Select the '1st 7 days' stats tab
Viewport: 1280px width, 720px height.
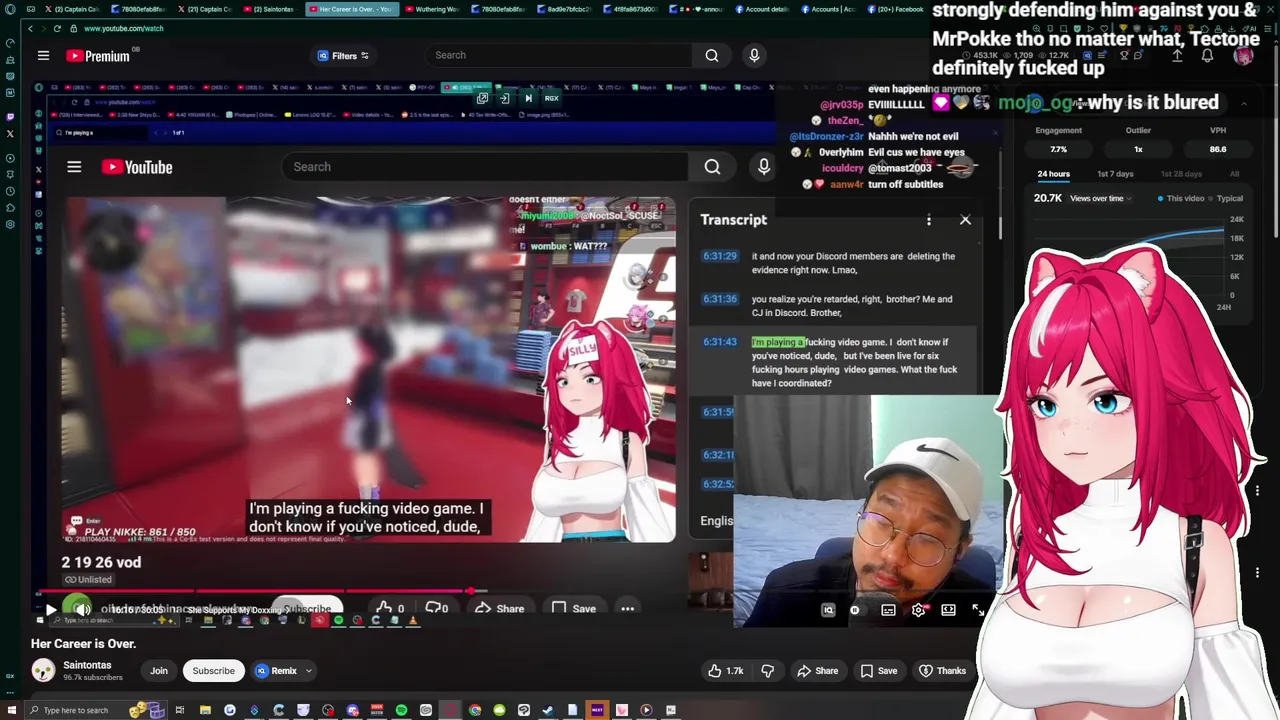pos(1115,174)
